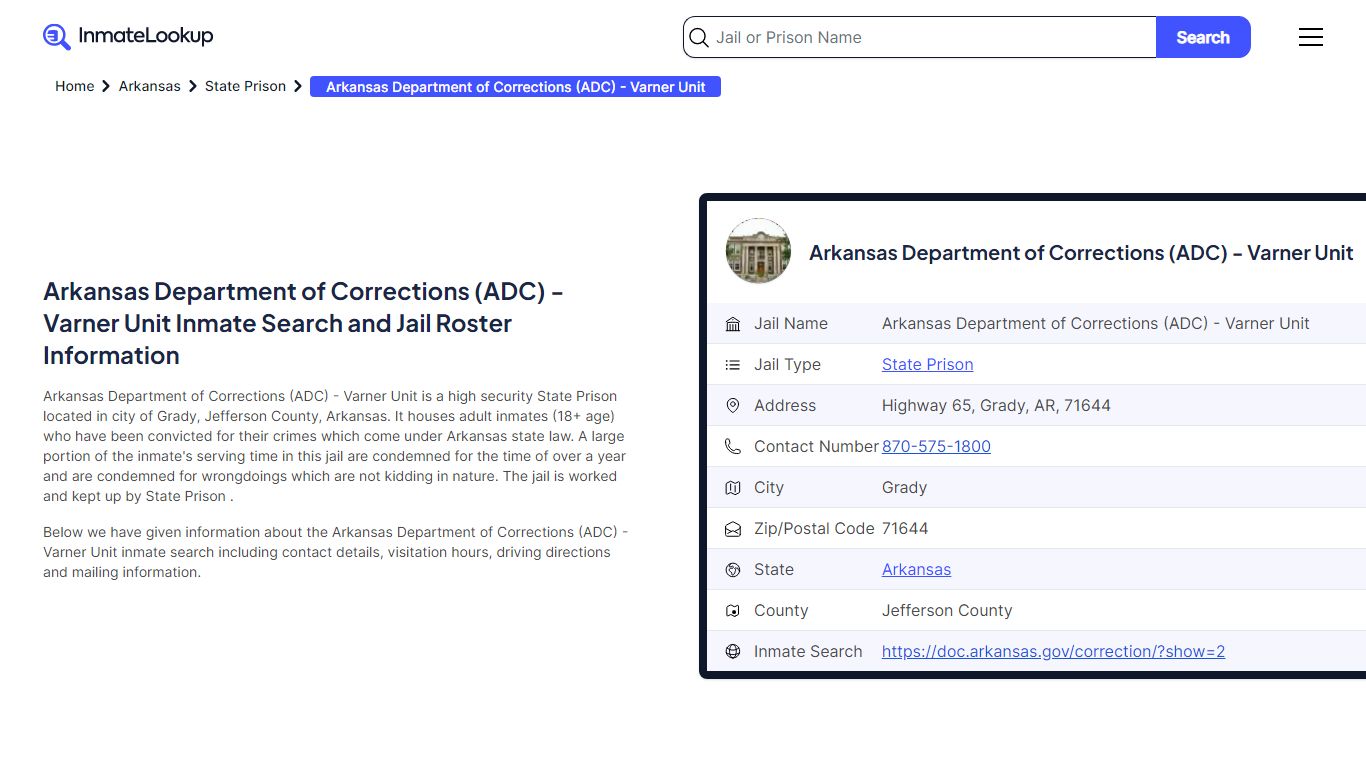Click the County map marker icon
This screenshot has width=1366, height=768.
(x=733, y=611)
